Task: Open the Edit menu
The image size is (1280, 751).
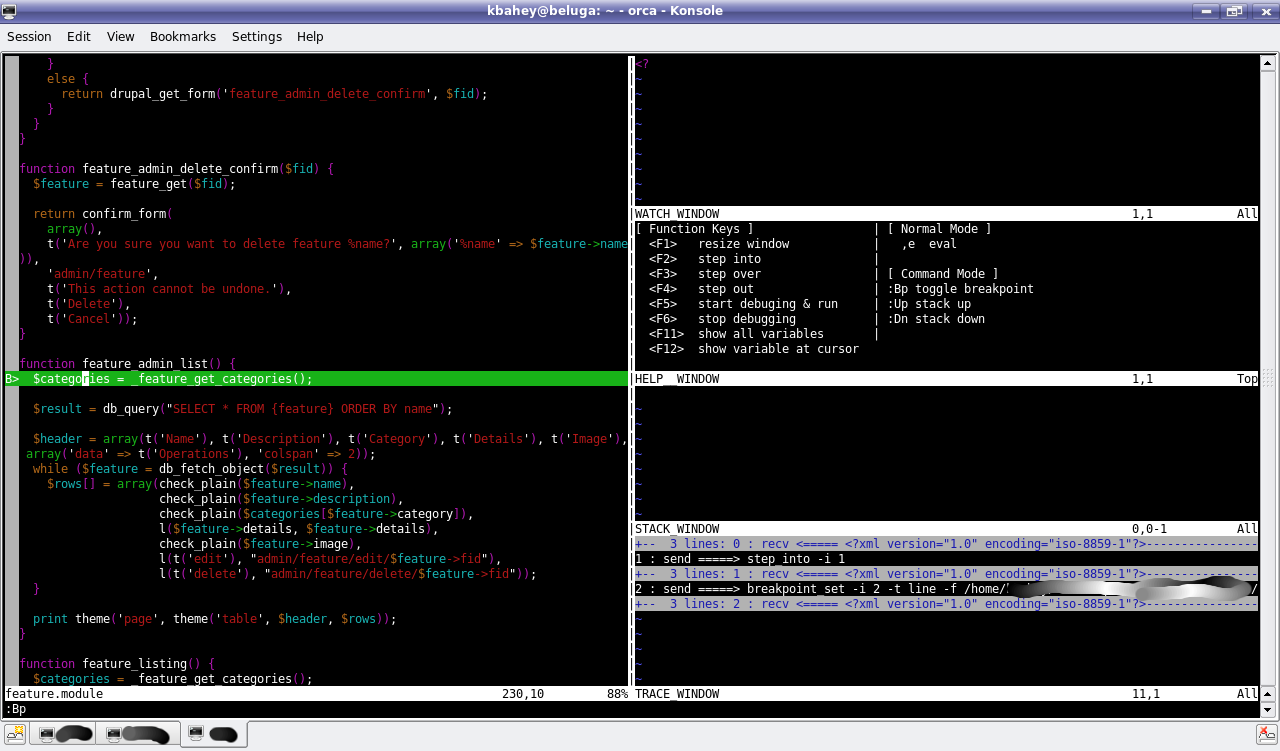Action: click(79, 36)
